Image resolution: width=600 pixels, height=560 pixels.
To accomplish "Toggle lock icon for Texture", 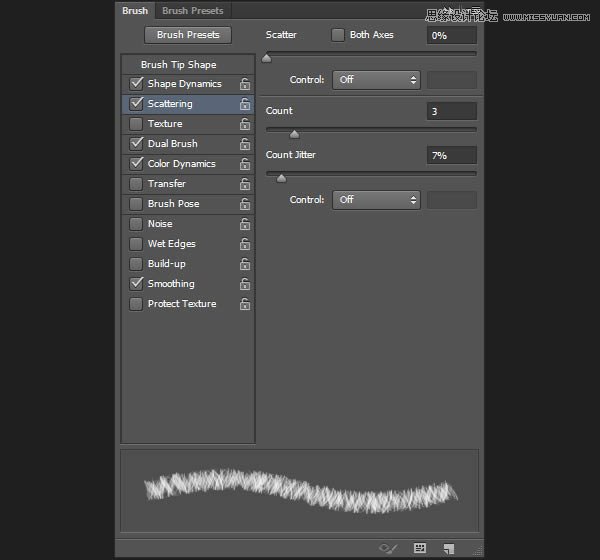I will (245, 124).
